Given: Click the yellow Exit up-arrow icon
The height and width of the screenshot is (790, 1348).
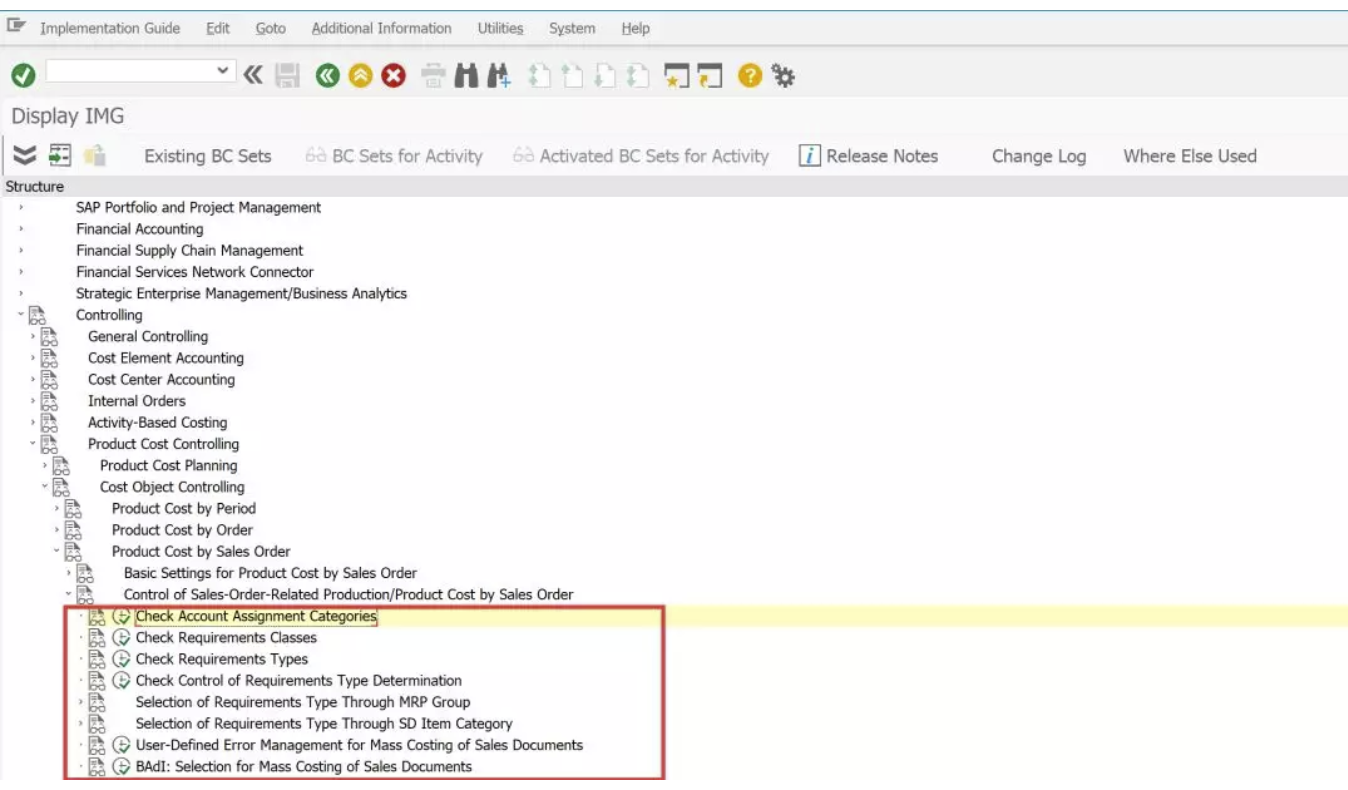Looking at the screenshot, I should 361,76.
